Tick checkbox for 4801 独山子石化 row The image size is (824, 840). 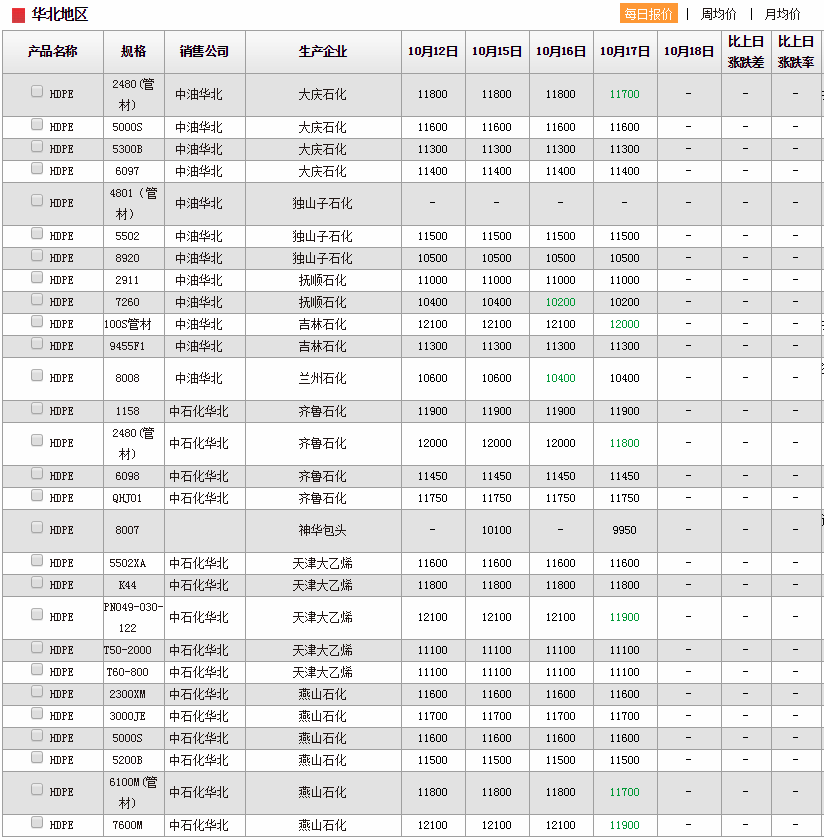(x=36, y=200)
